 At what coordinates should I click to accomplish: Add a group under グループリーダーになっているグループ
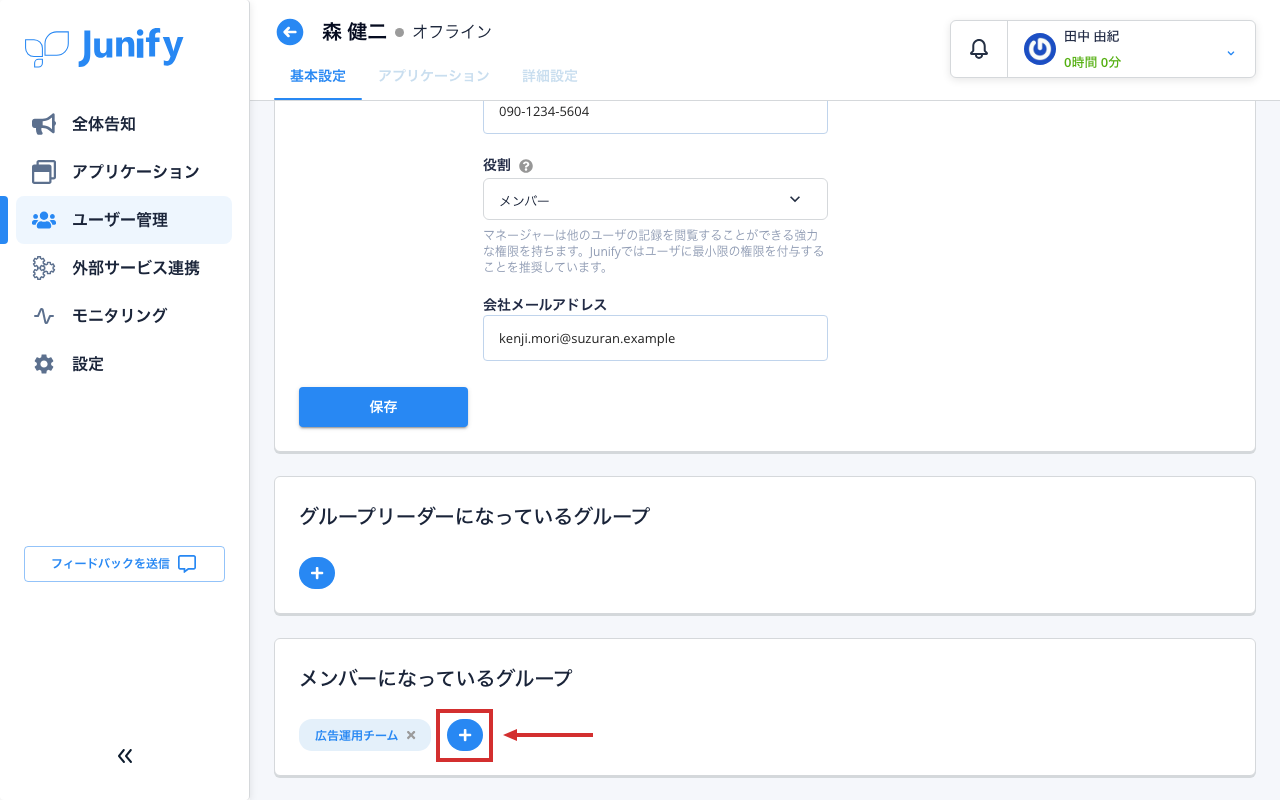[317, 573]
